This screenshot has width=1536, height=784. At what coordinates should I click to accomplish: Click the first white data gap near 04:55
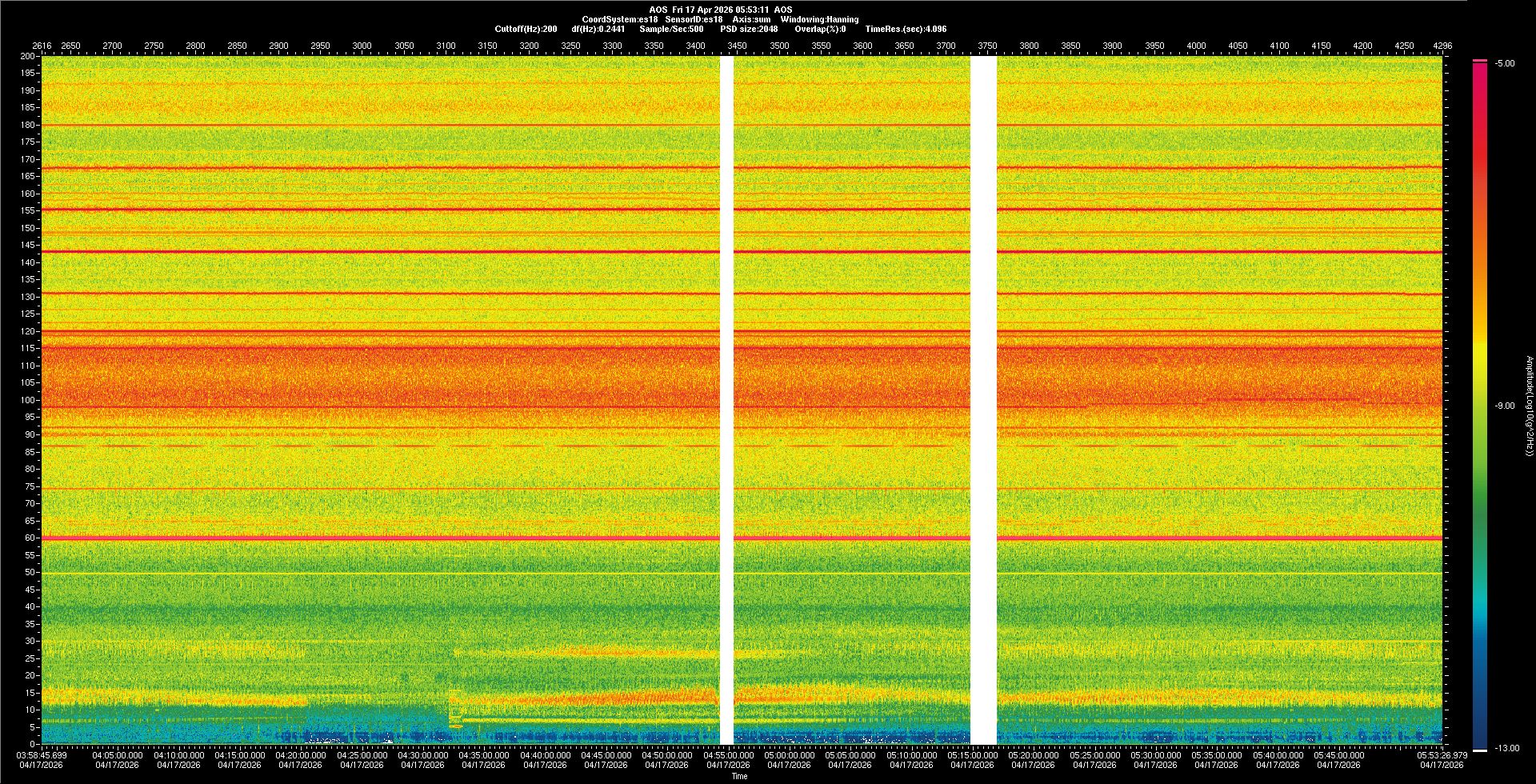726,400
